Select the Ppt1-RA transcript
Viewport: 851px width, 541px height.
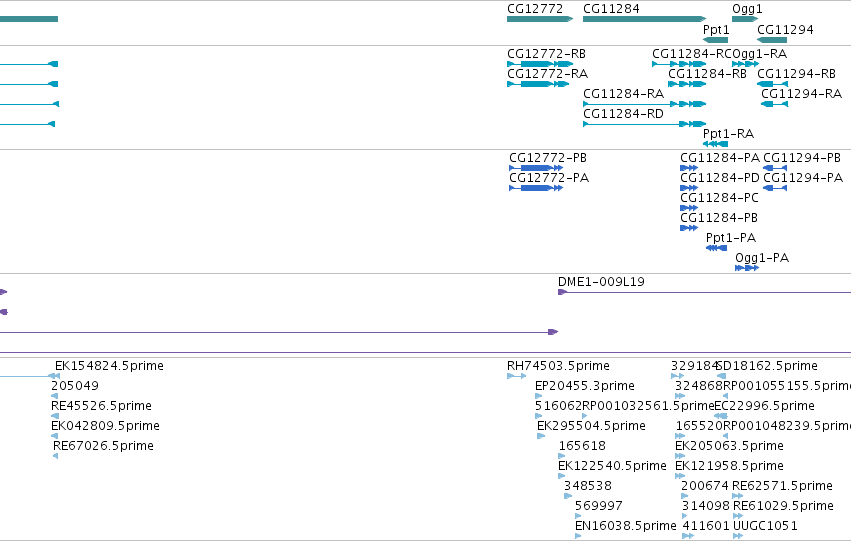tap(715, 144)
